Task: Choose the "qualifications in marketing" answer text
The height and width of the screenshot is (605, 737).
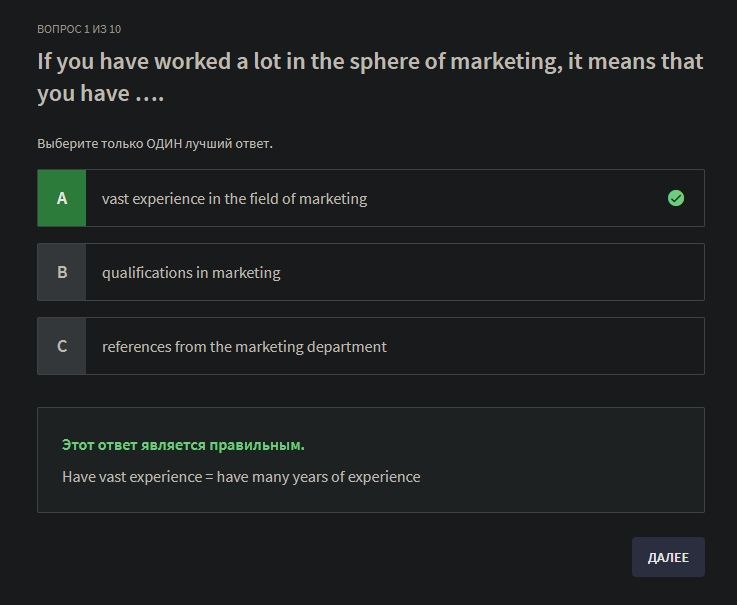Action: tap(191, 273)
